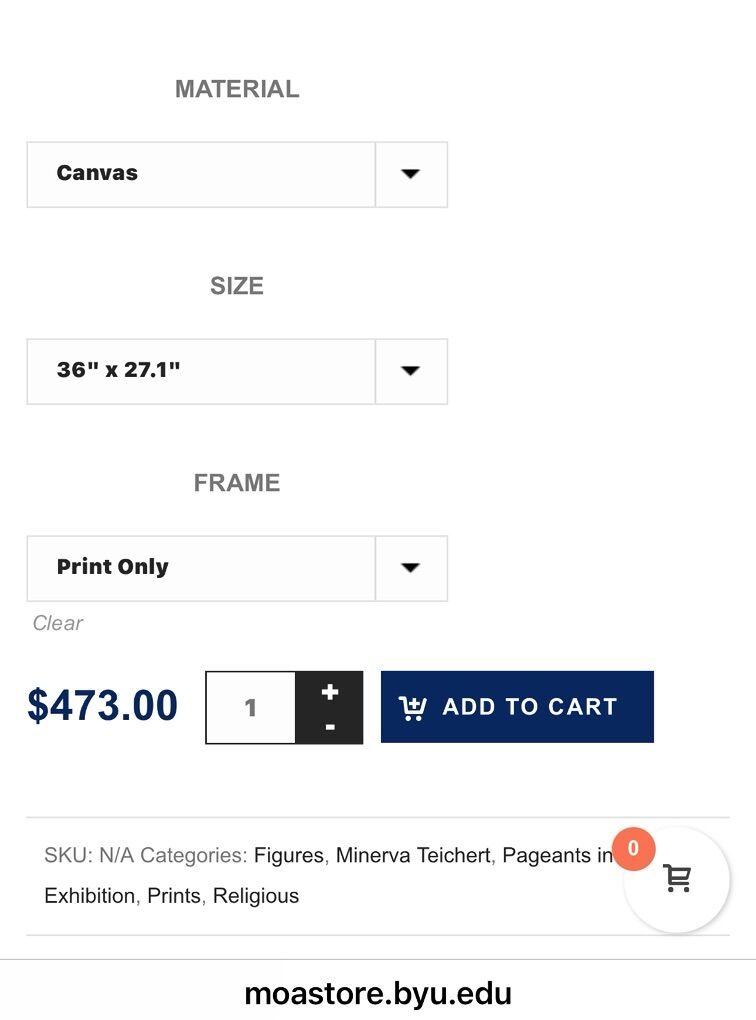
Task: Expand the Frame dropdown arrow
Action: (x=410, y=568)
